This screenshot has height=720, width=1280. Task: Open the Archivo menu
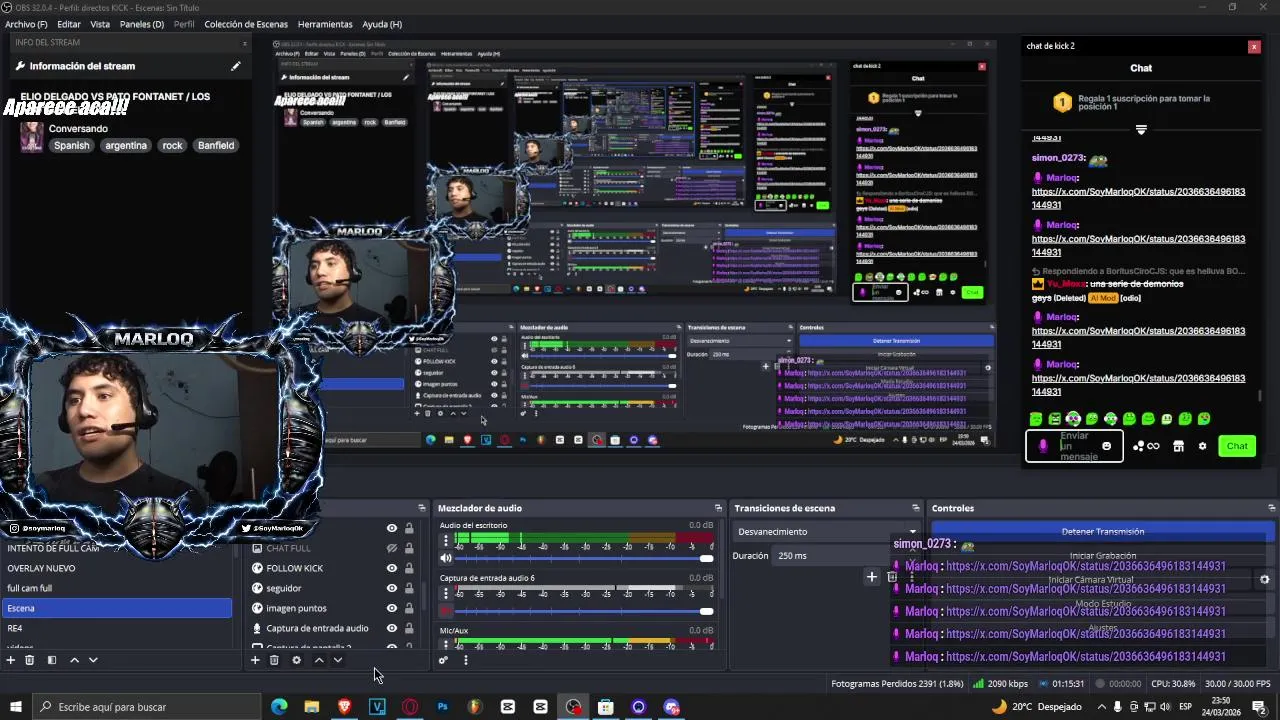(x=26, y=24)
